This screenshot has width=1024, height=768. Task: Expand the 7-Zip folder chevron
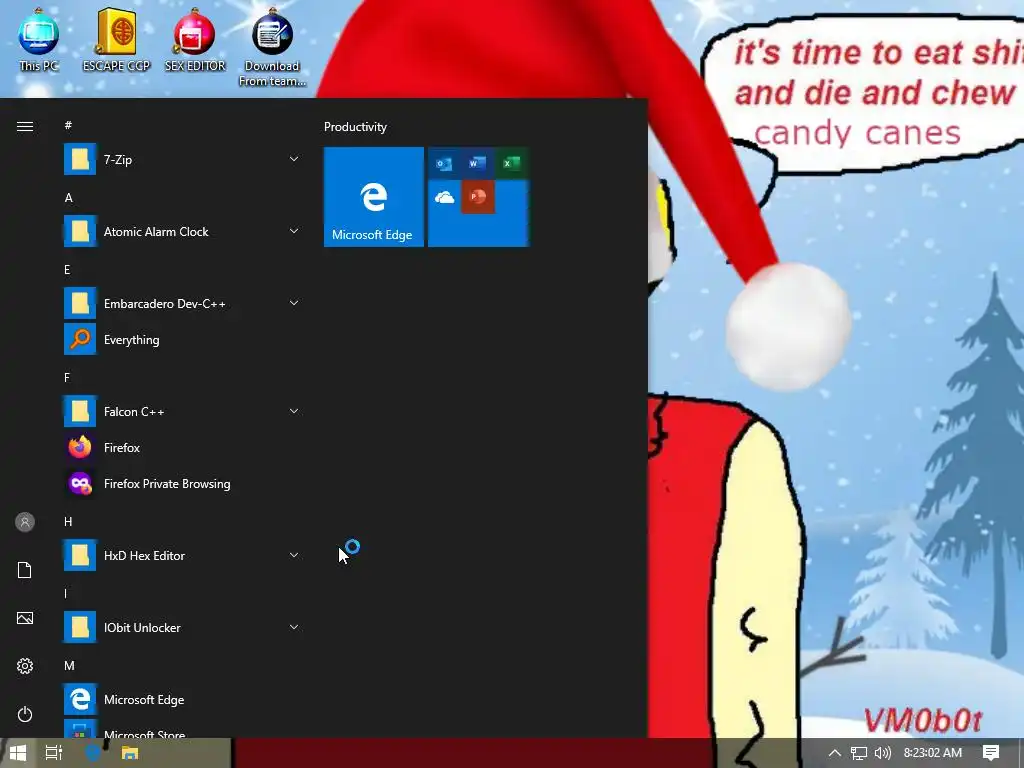pos(294,159)
